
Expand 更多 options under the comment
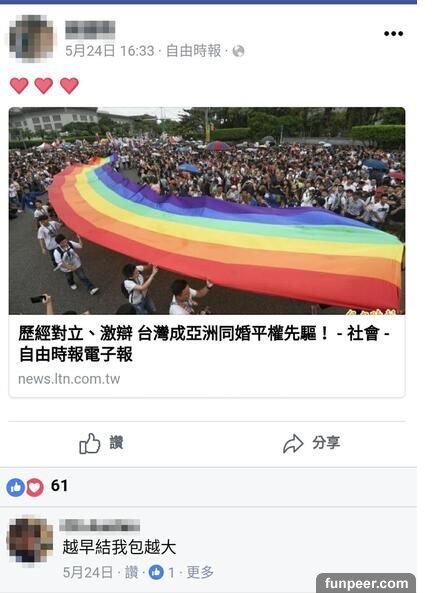click(200, 572)
